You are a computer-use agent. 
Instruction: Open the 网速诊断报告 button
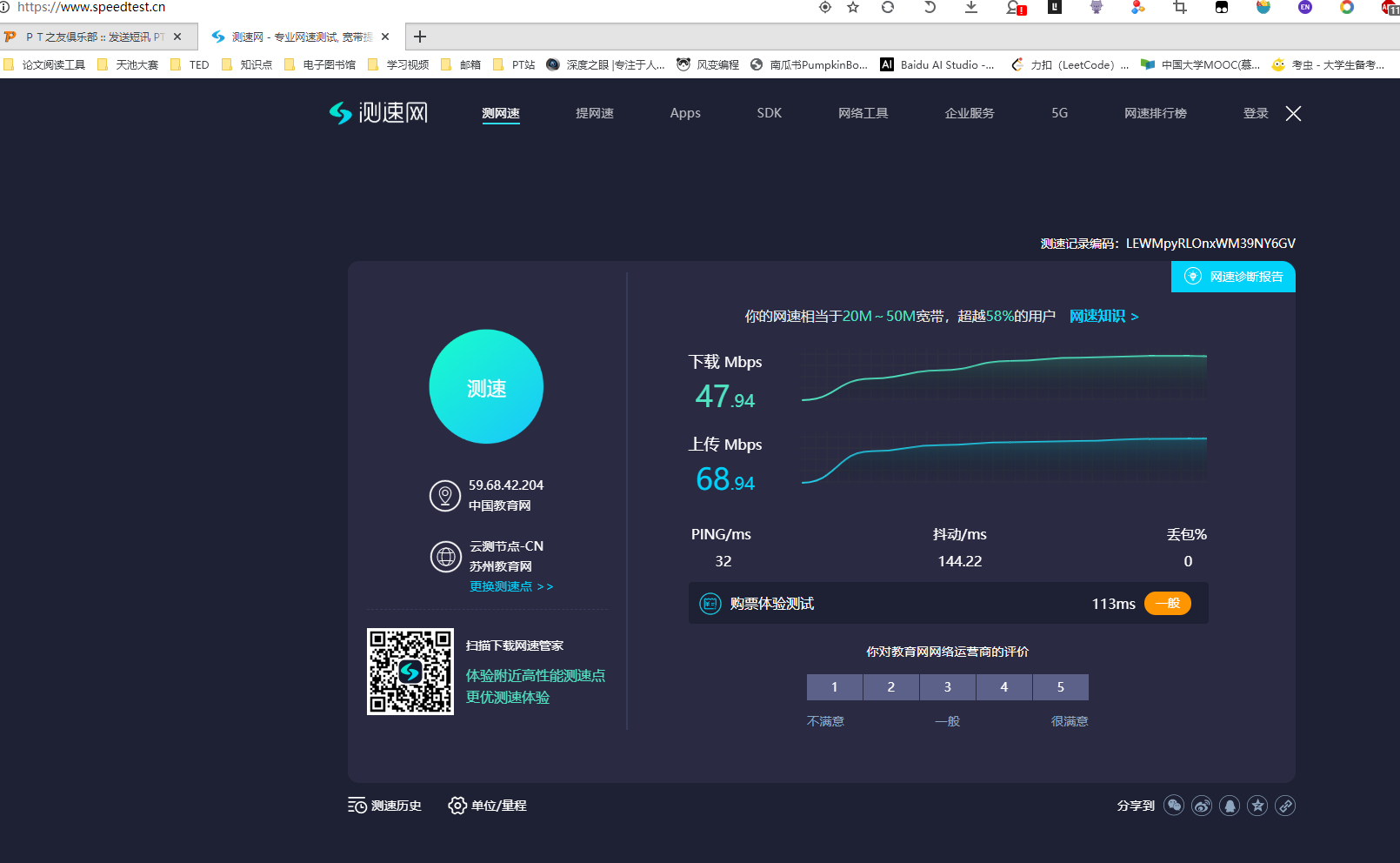pos(1233,277)
